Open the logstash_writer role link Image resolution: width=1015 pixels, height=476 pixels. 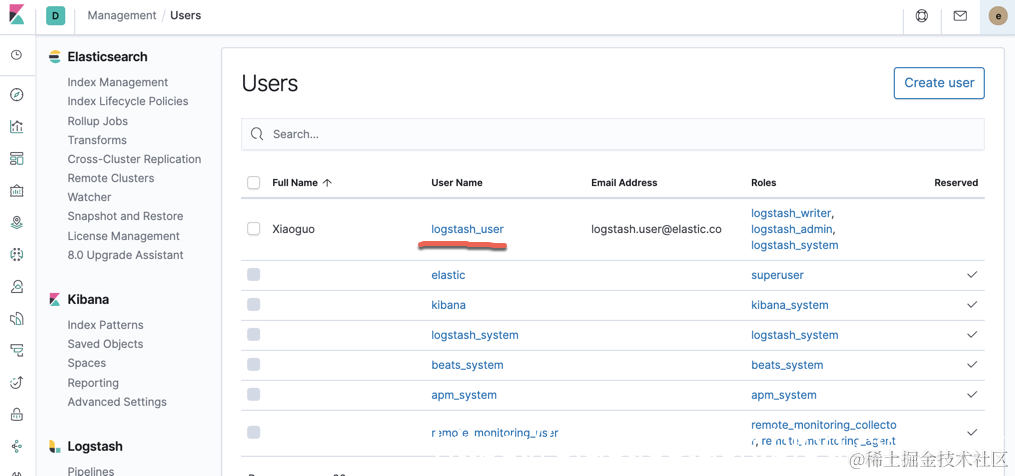click(x=791, y=212)
